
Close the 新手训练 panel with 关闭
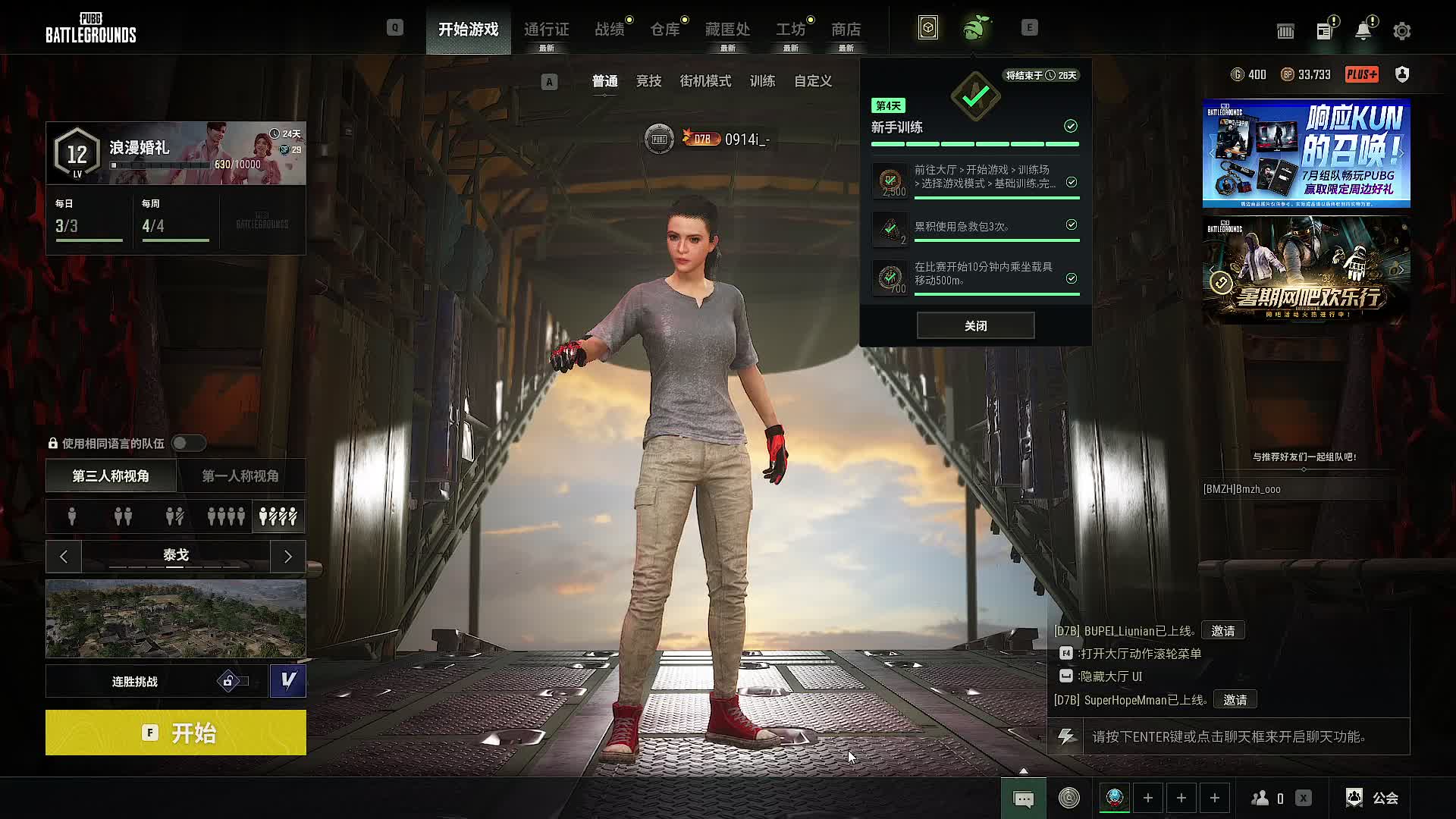976,326
